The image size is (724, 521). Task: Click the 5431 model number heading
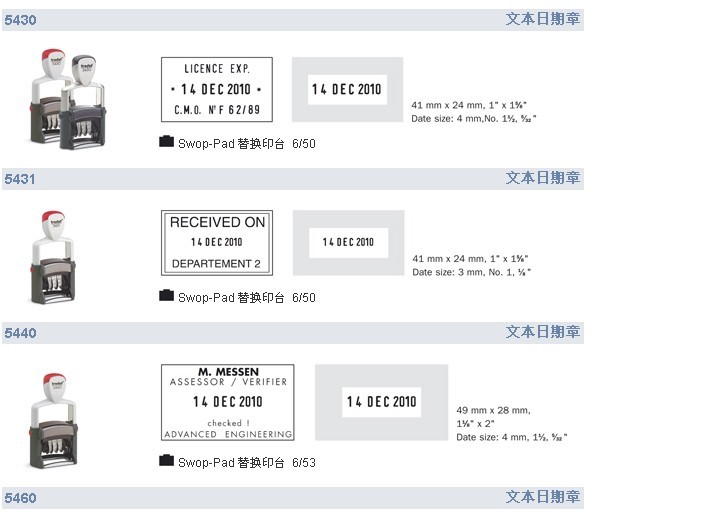pos(20,179)
